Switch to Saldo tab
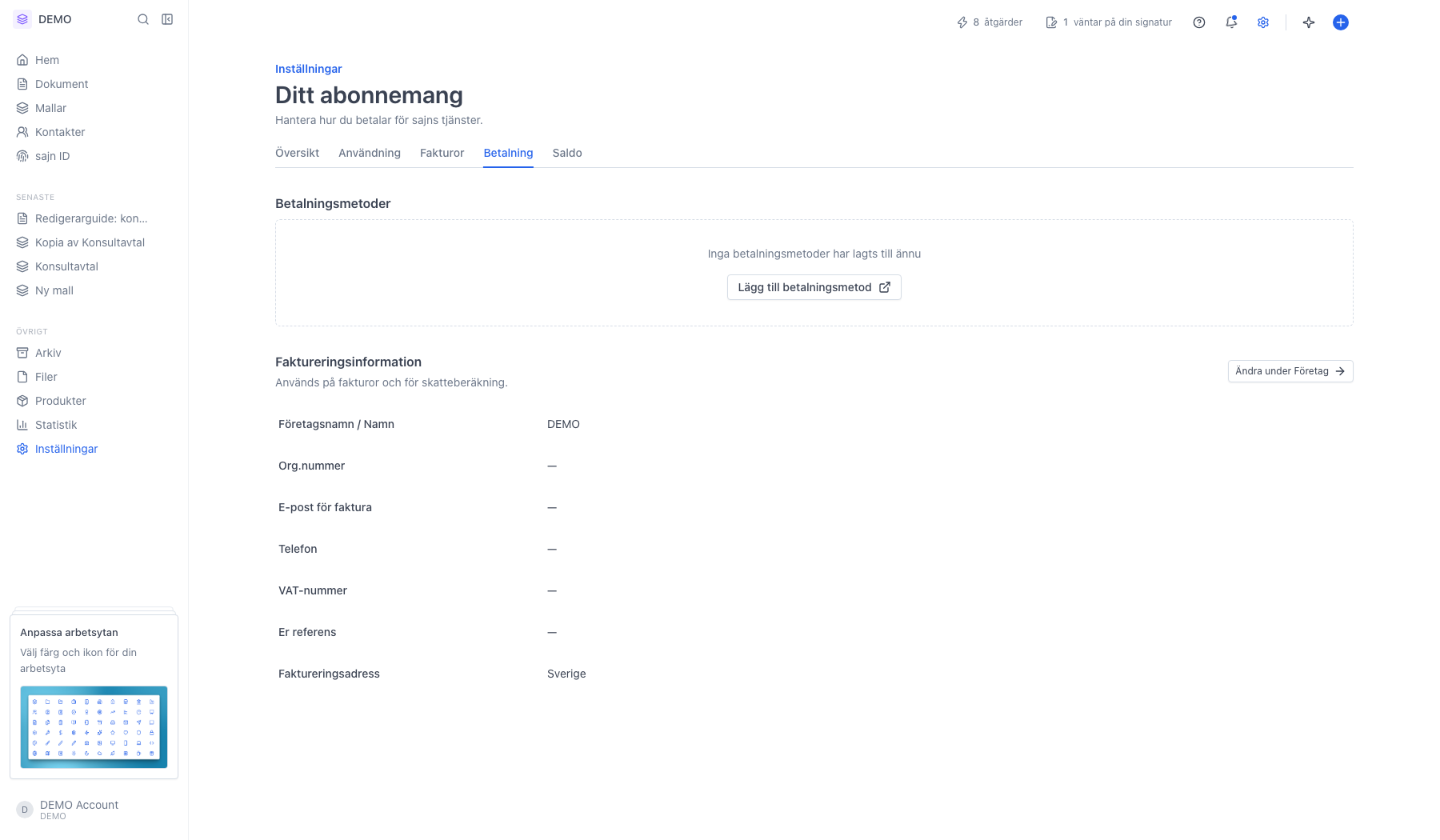 (x=567, y=153)
